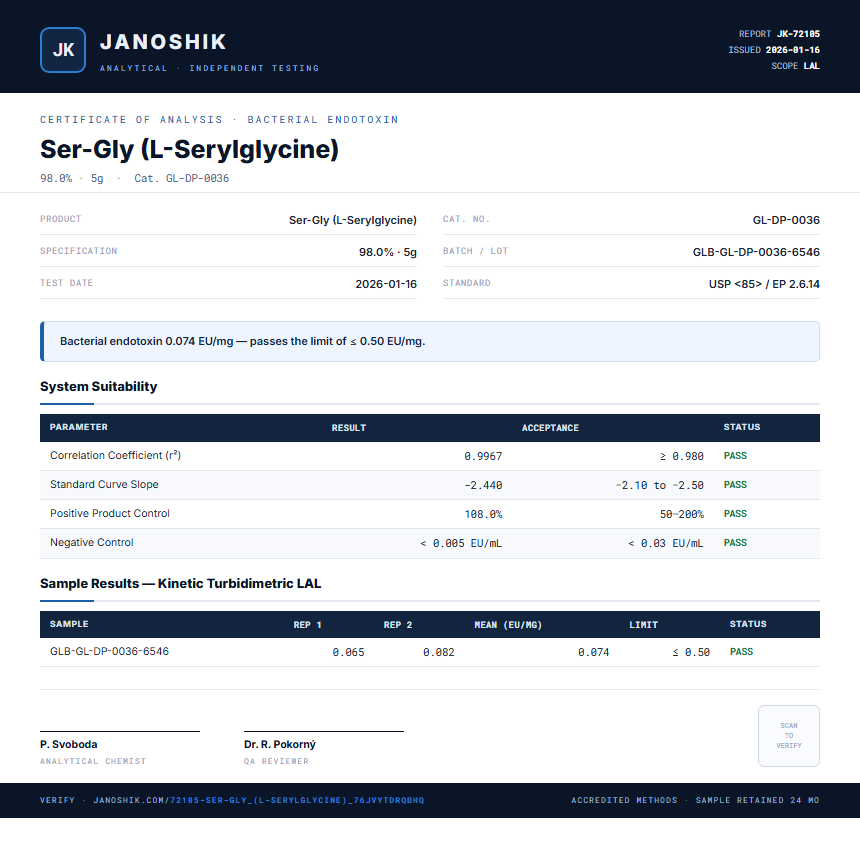Image resolution: width=860 pixels, height=846 pixels.
Task: Select the Dr. R. Pokorný signature name
Action: coord(280,744)
